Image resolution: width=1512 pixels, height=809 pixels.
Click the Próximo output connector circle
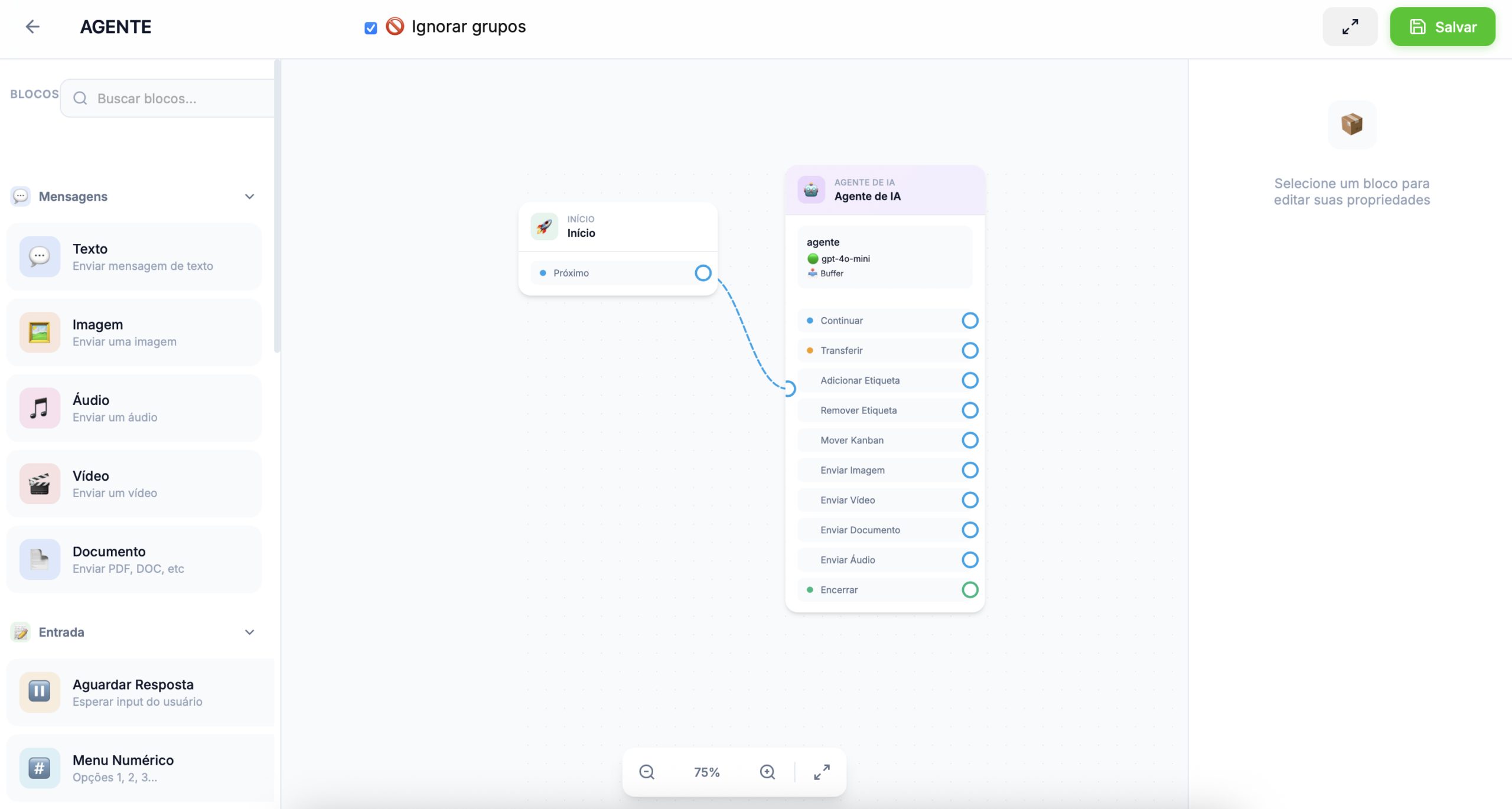point(703,273)
